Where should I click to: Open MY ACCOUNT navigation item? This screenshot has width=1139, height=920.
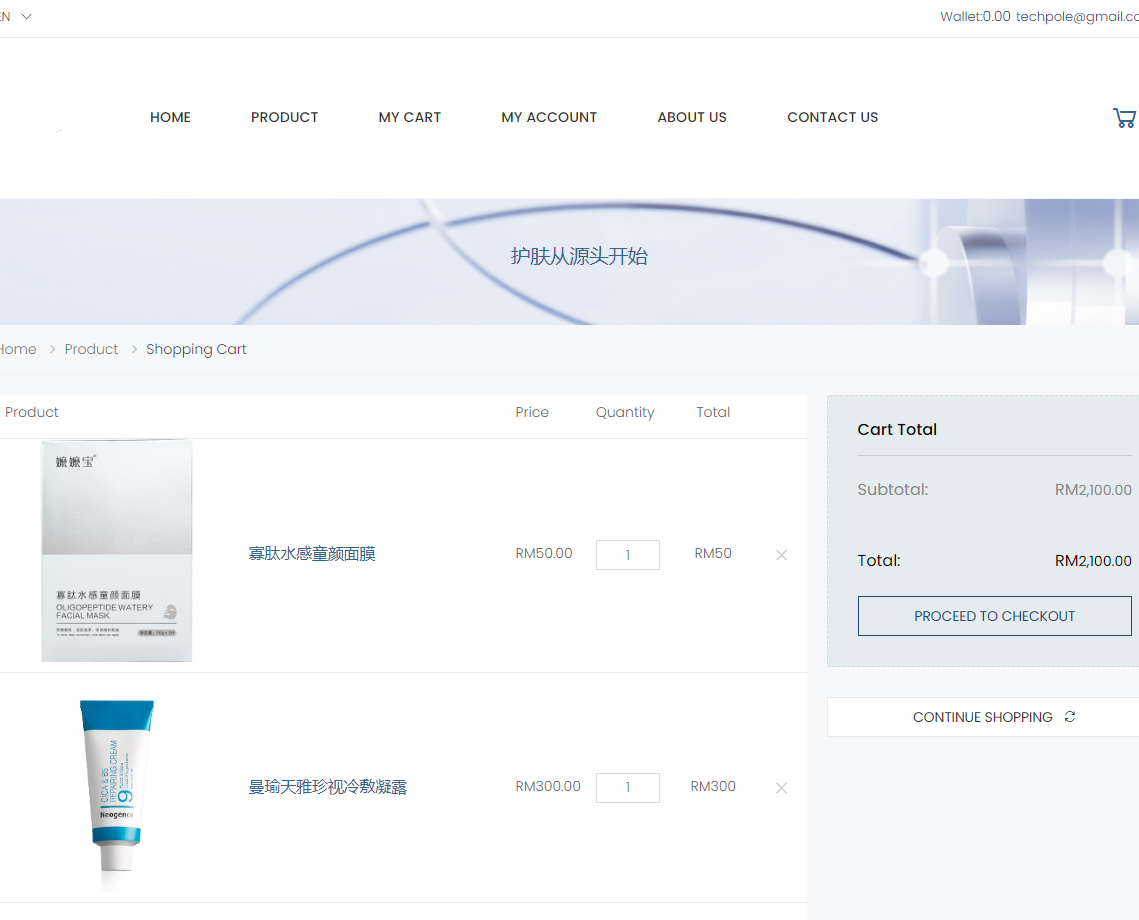pos(549,117)
